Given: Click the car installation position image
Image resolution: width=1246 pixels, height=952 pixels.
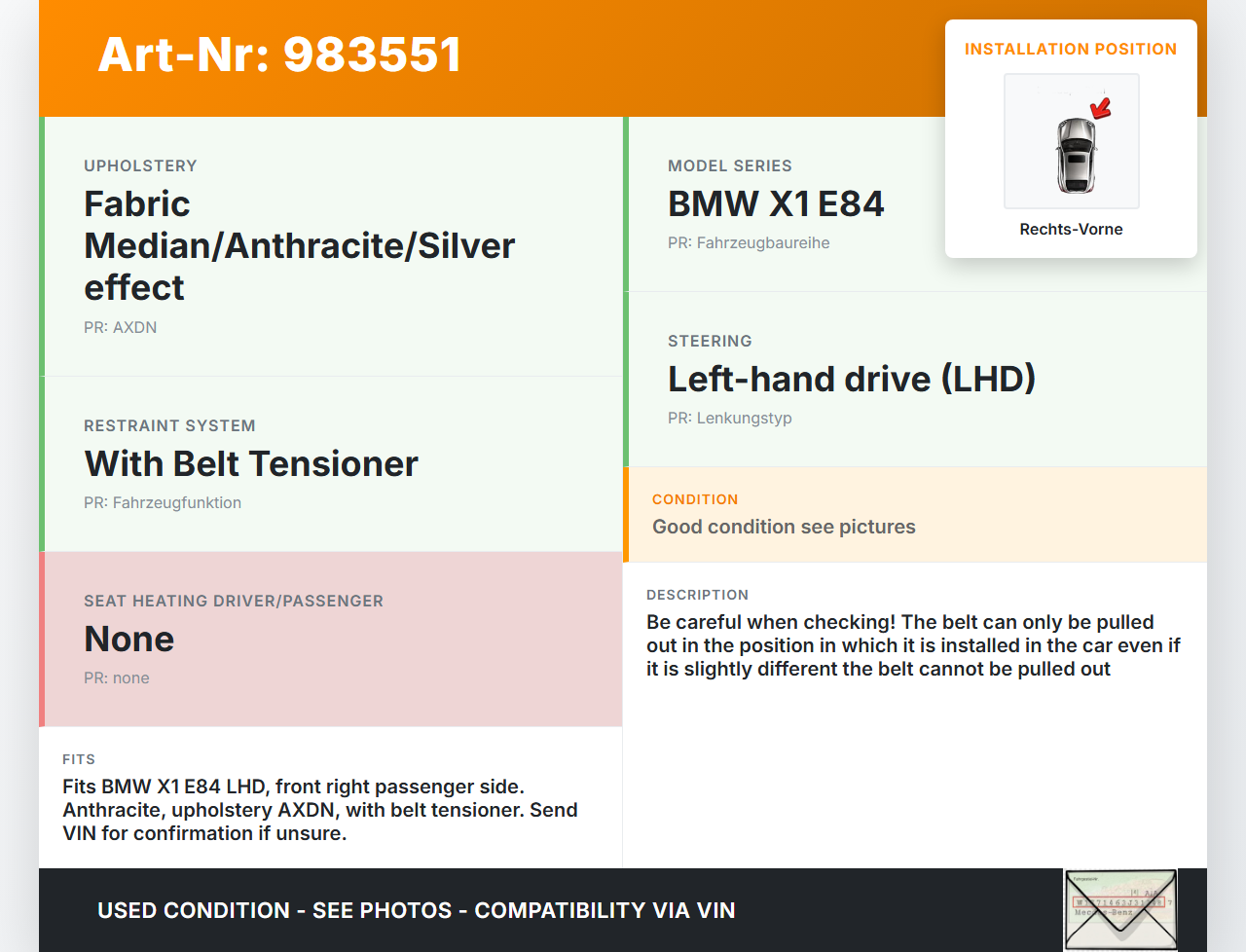Looking at the screenshot, I should 1071,141.
